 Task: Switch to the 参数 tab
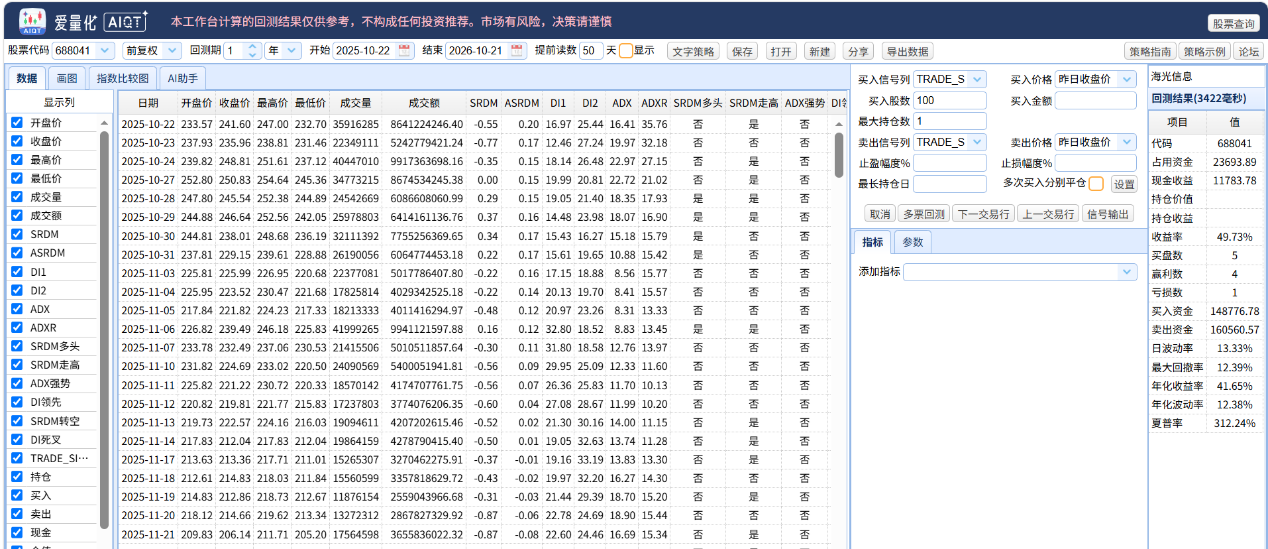[x=912, y=242]
